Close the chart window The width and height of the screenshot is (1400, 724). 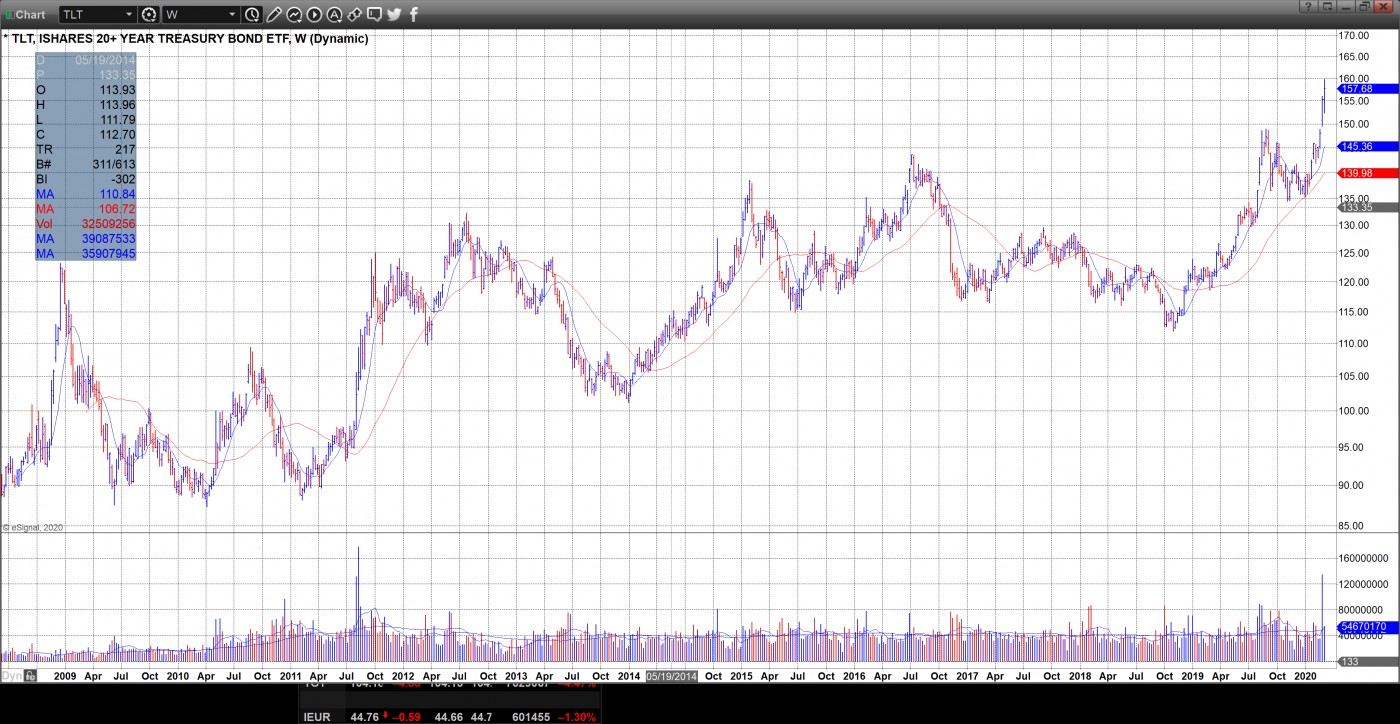(1384, 6)
